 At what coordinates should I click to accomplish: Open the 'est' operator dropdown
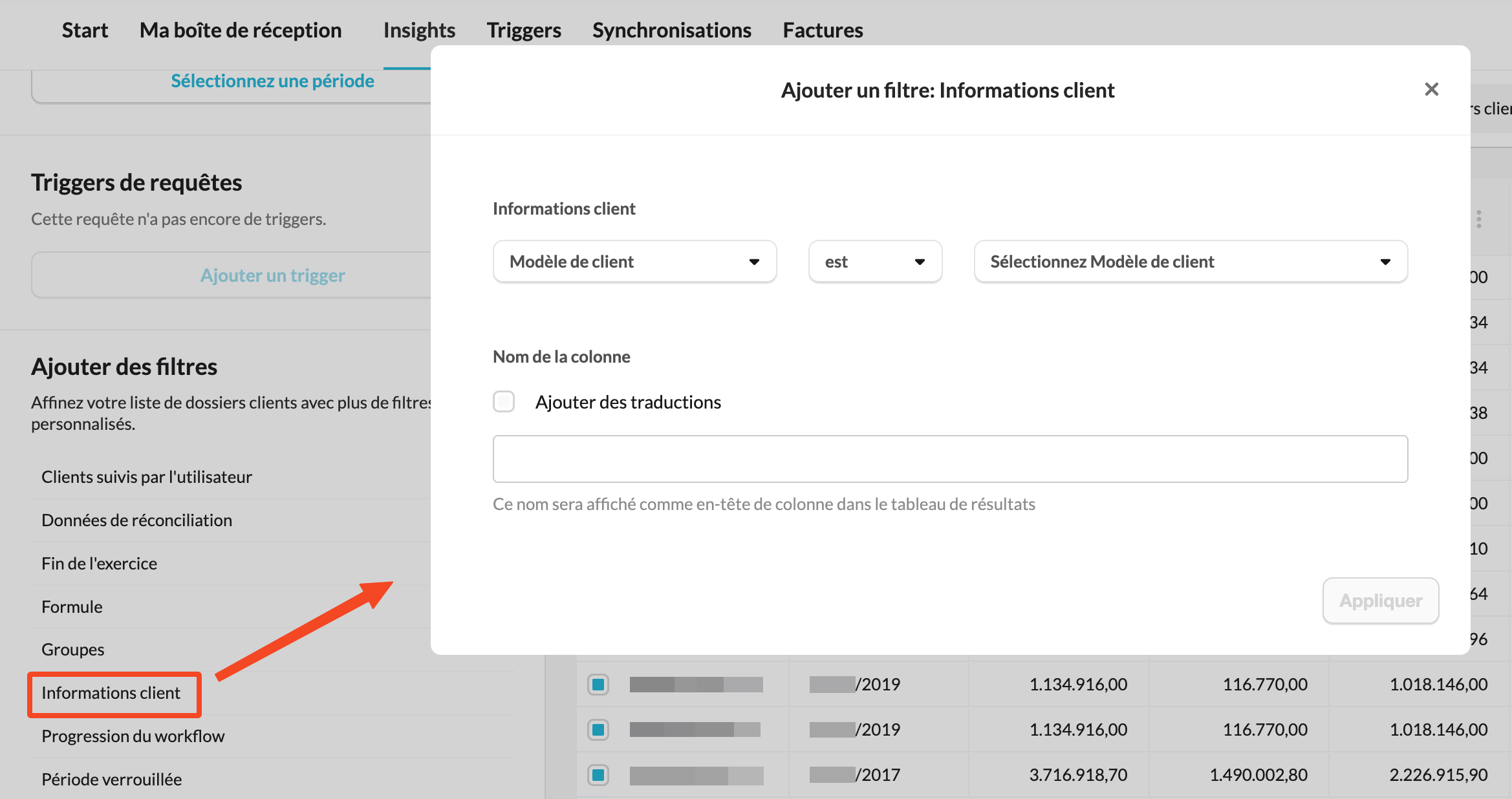tap(874, 261)
